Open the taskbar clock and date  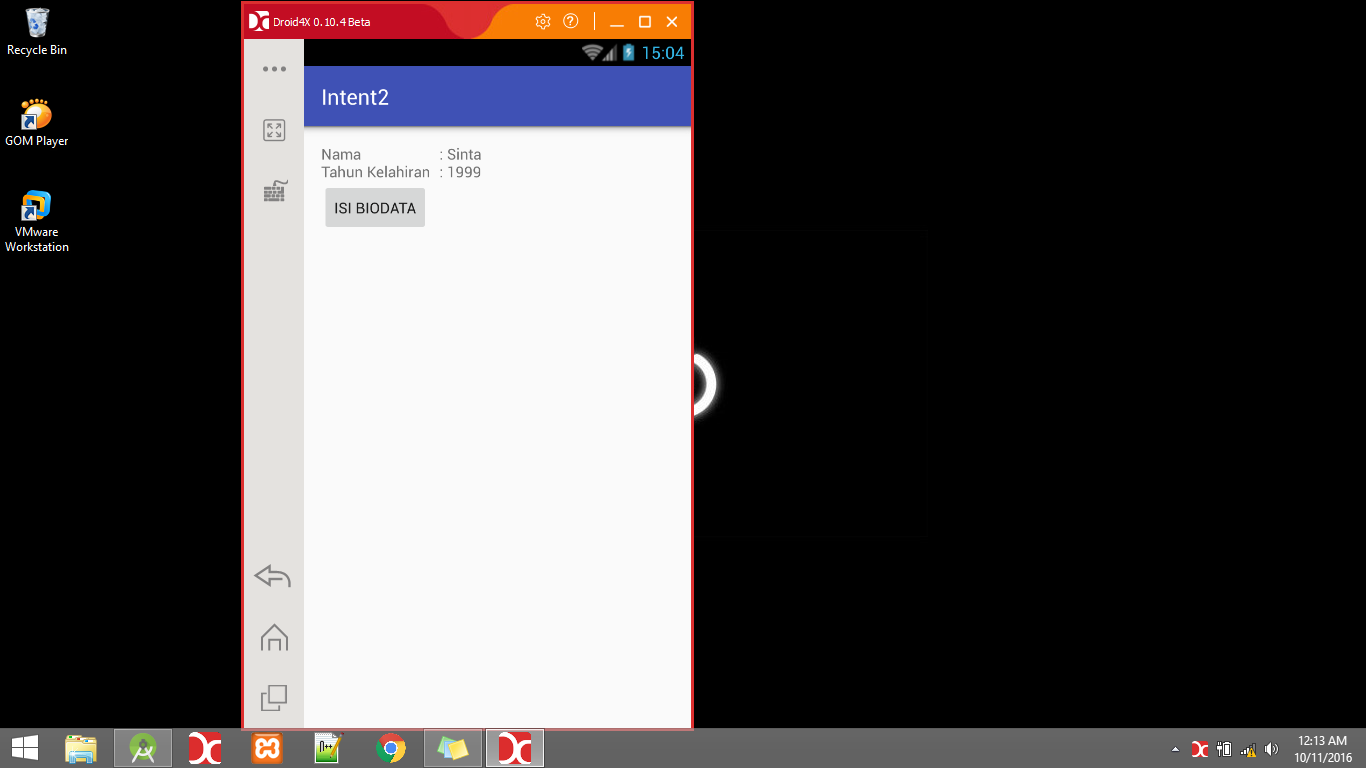point(1323,749)
